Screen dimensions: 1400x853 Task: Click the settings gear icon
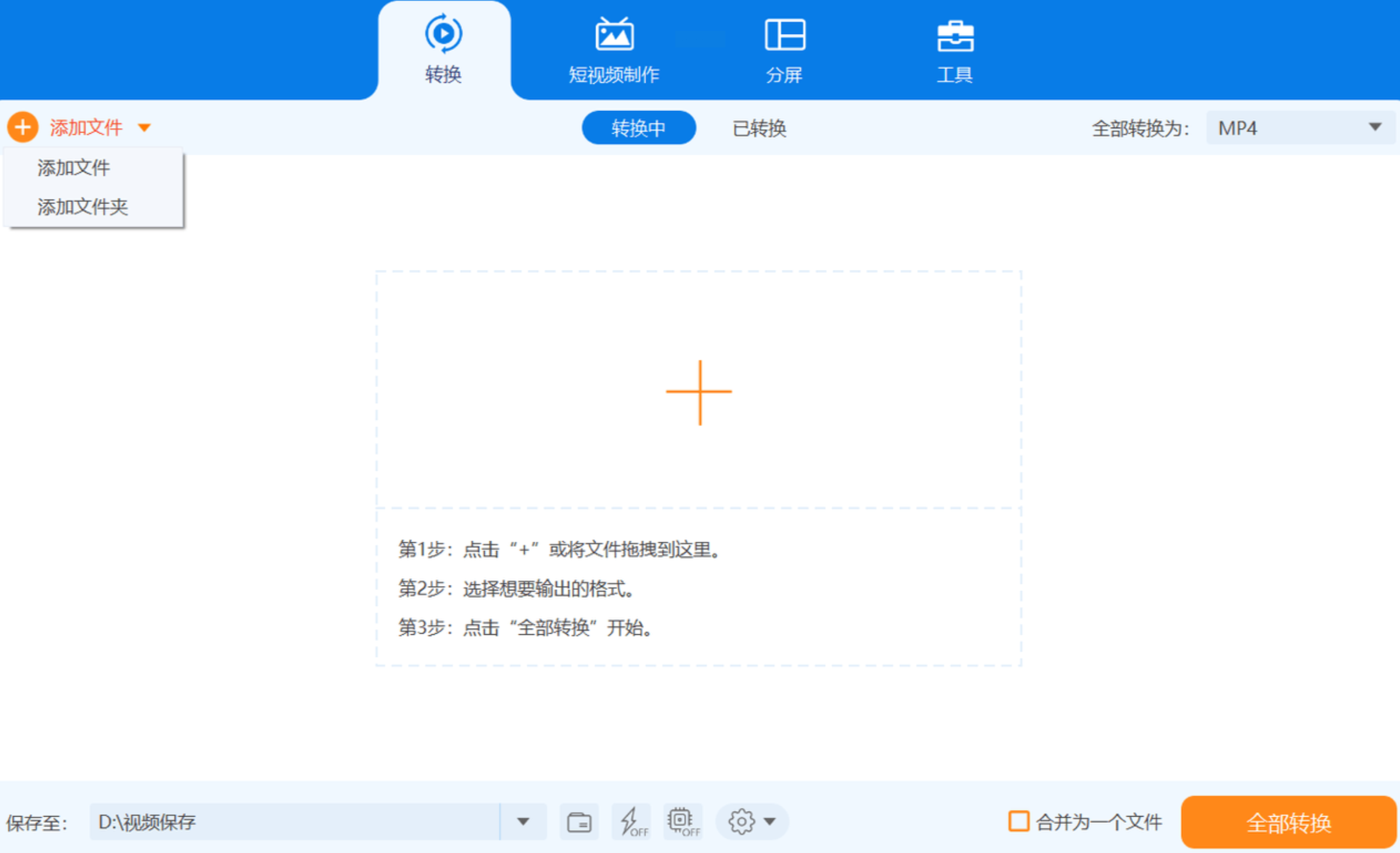741,822
